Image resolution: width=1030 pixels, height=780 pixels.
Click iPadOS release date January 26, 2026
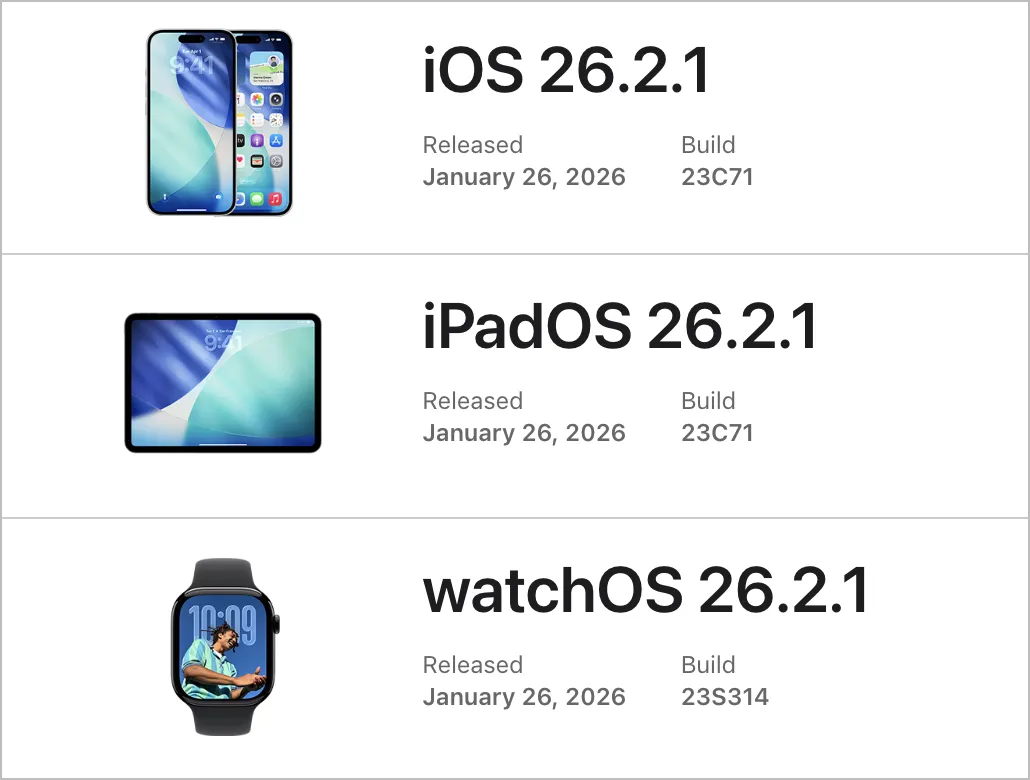[x=524, y=434]
